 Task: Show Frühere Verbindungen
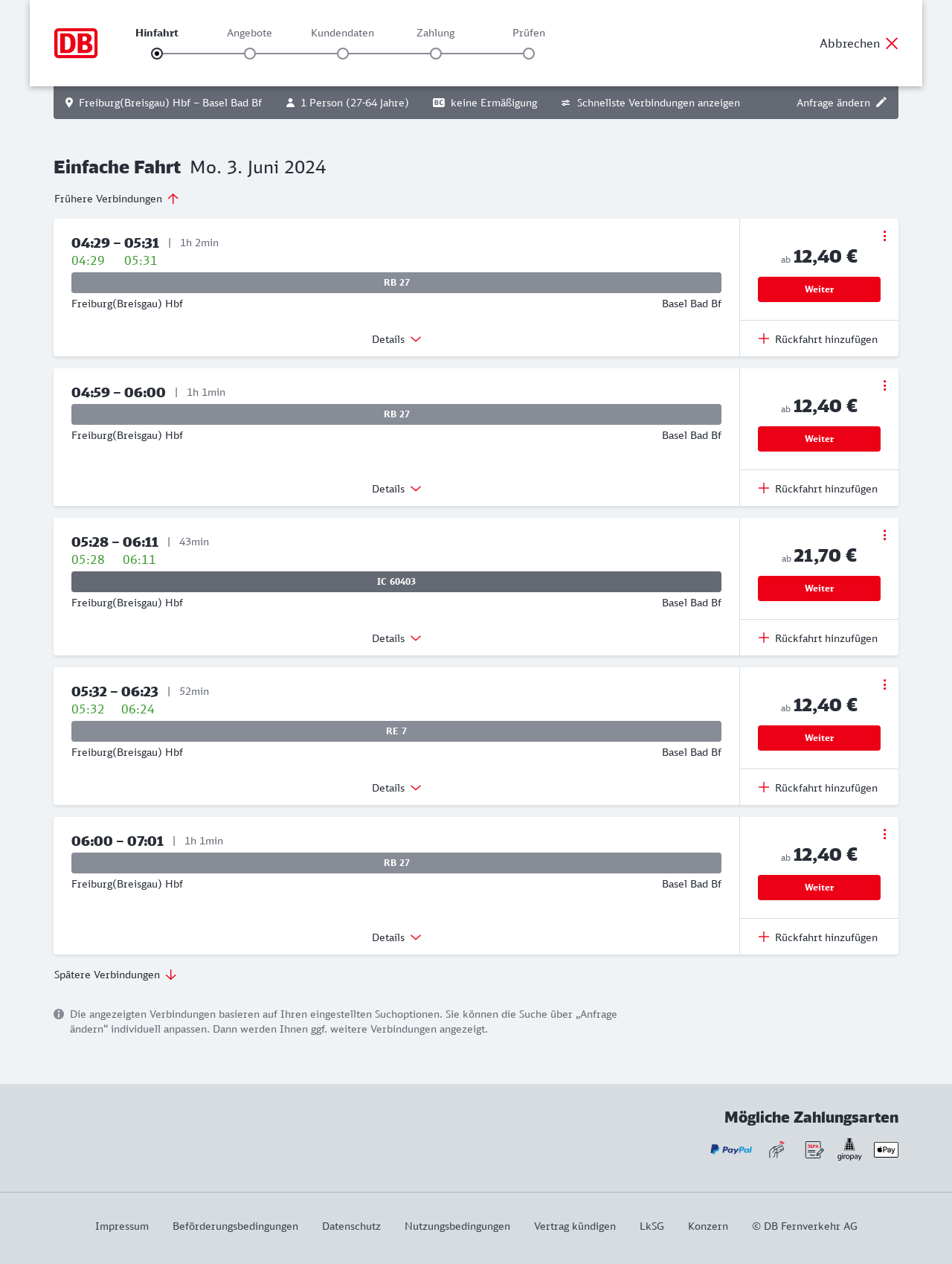(x=117, y=199)
